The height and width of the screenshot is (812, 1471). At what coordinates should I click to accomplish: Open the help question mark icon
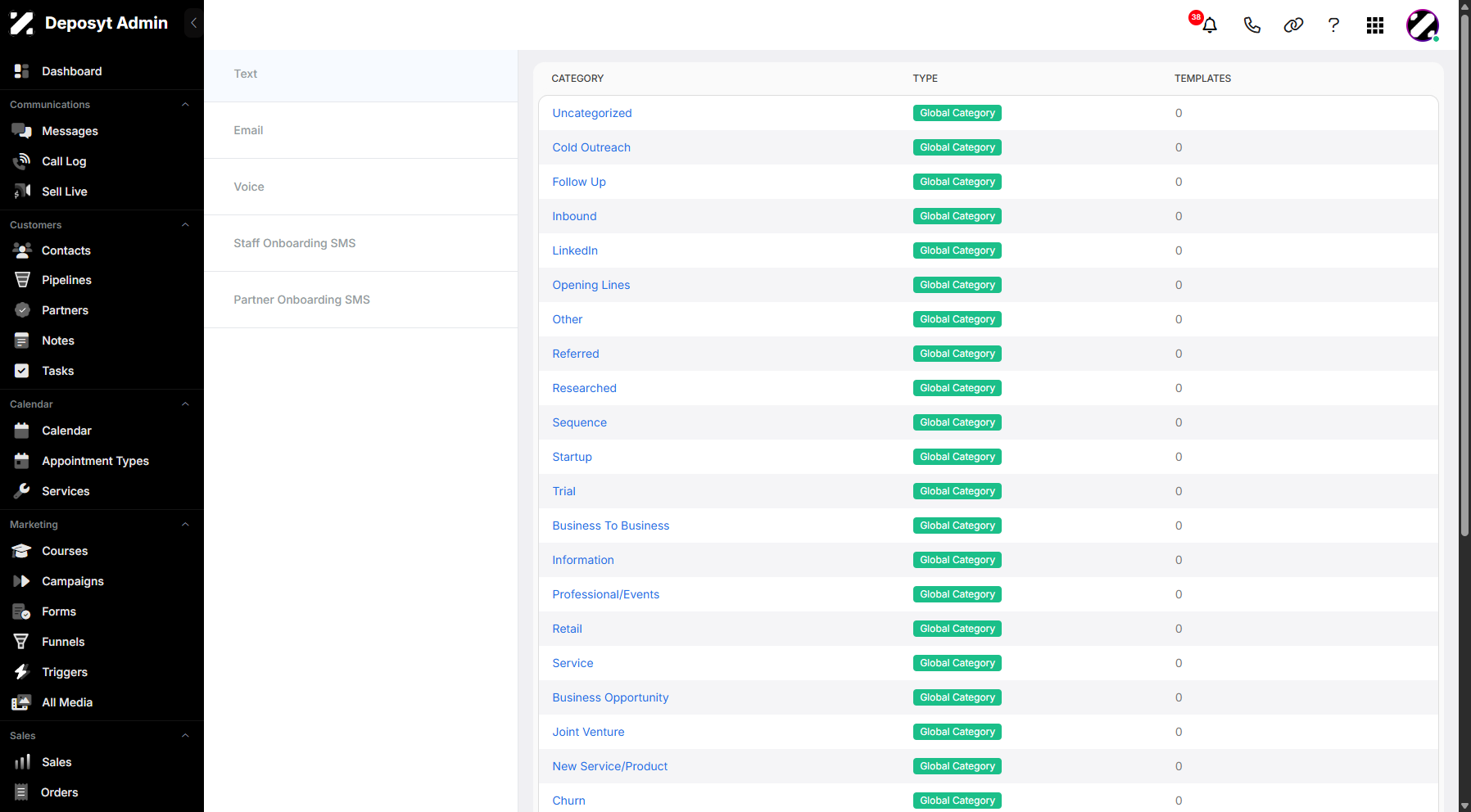click(1333, 25)
